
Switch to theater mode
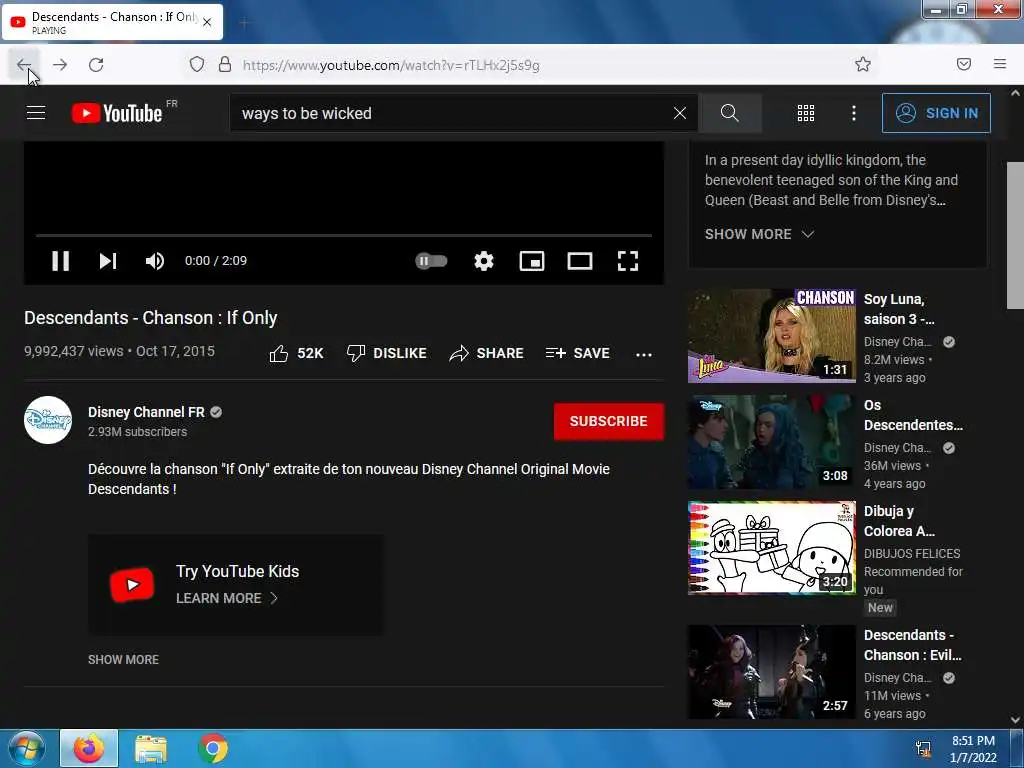tap(580, 261)
